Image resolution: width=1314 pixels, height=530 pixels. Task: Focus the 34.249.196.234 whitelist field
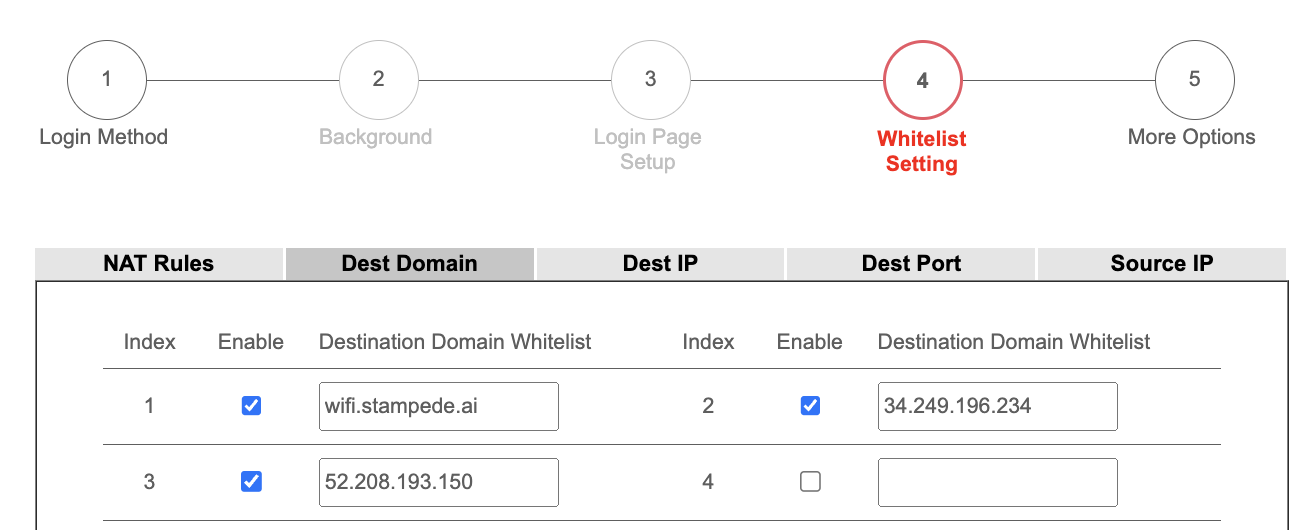tap(997, 406)
